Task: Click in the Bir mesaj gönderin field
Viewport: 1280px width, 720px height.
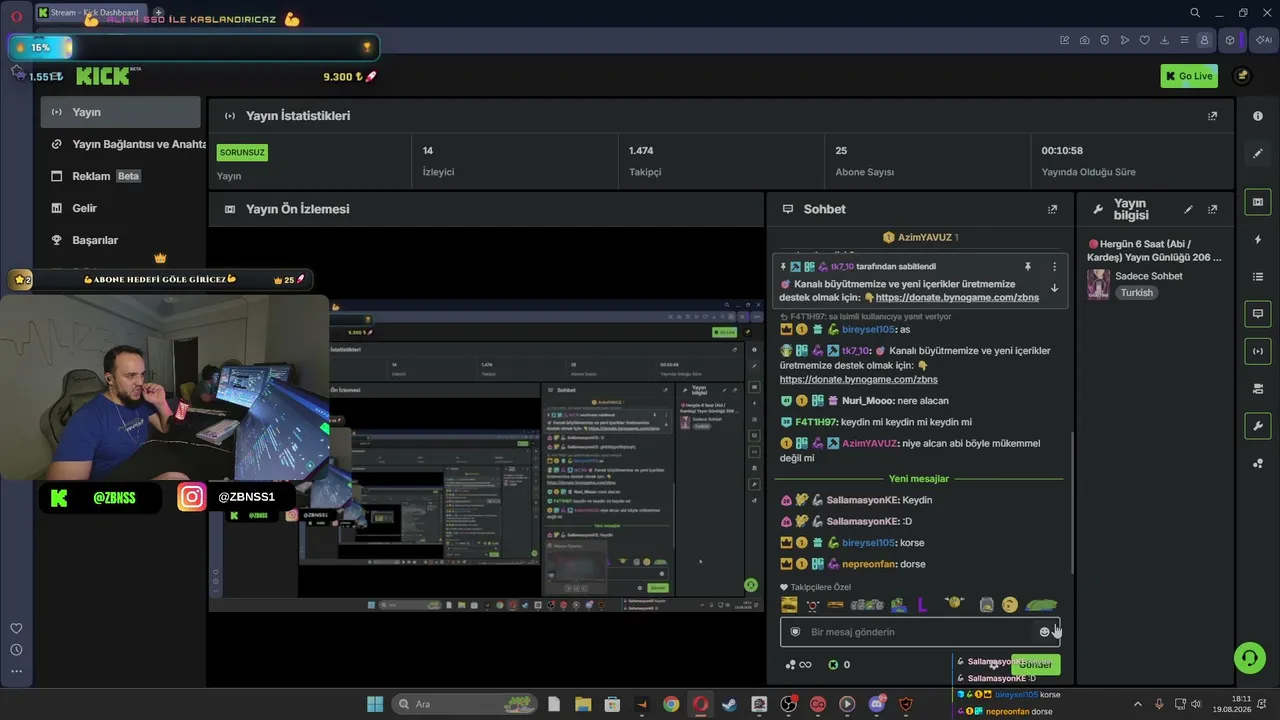Action: pos(920,632)
